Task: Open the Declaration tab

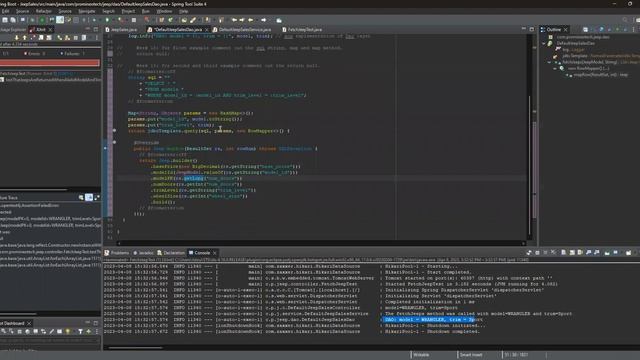Action: 171,253
